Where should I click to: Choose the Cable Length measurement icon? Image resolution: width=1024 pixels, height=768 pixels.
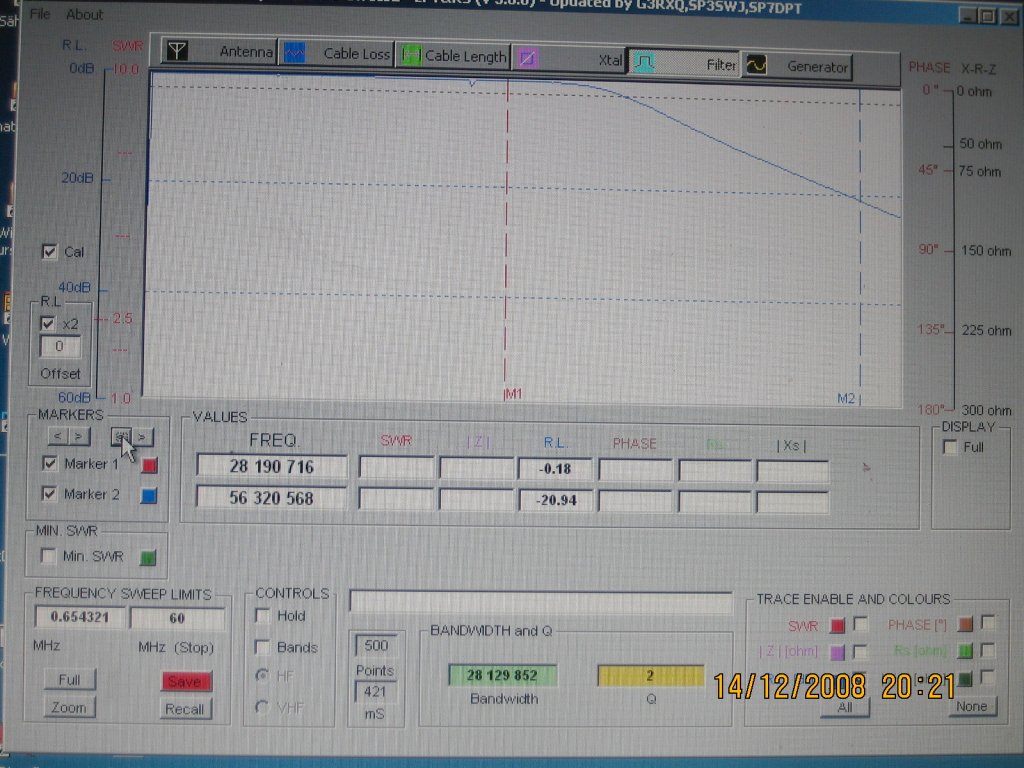[x=410, y=56]
